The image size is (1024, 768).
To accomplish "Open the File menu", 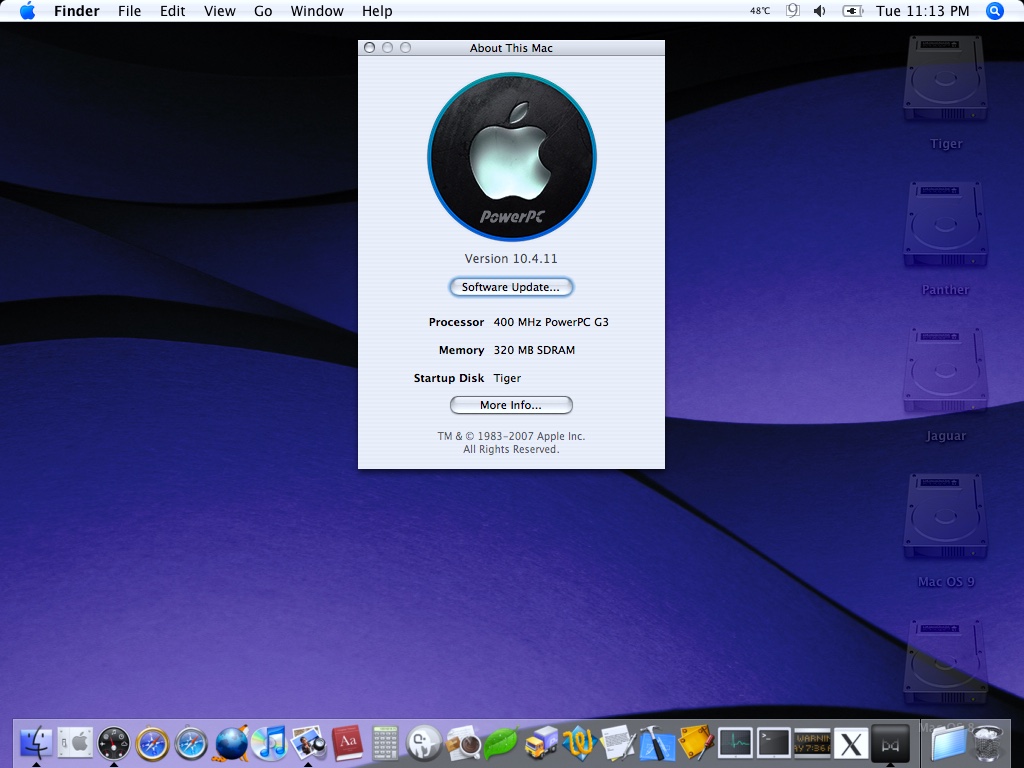I will pyautogui.click(x=129, y=11).
